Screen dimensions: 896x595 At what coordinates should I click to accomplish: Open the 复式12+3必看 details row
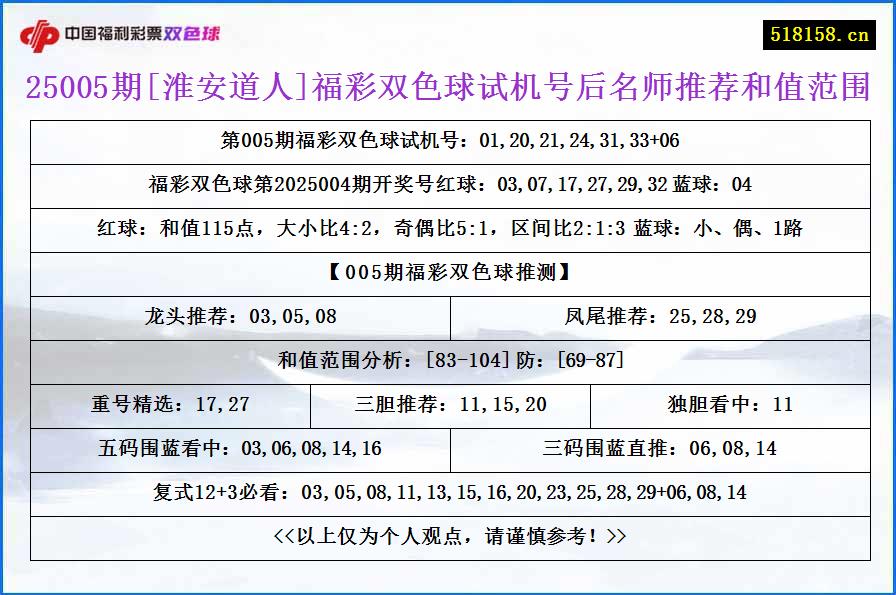point(448,494)
